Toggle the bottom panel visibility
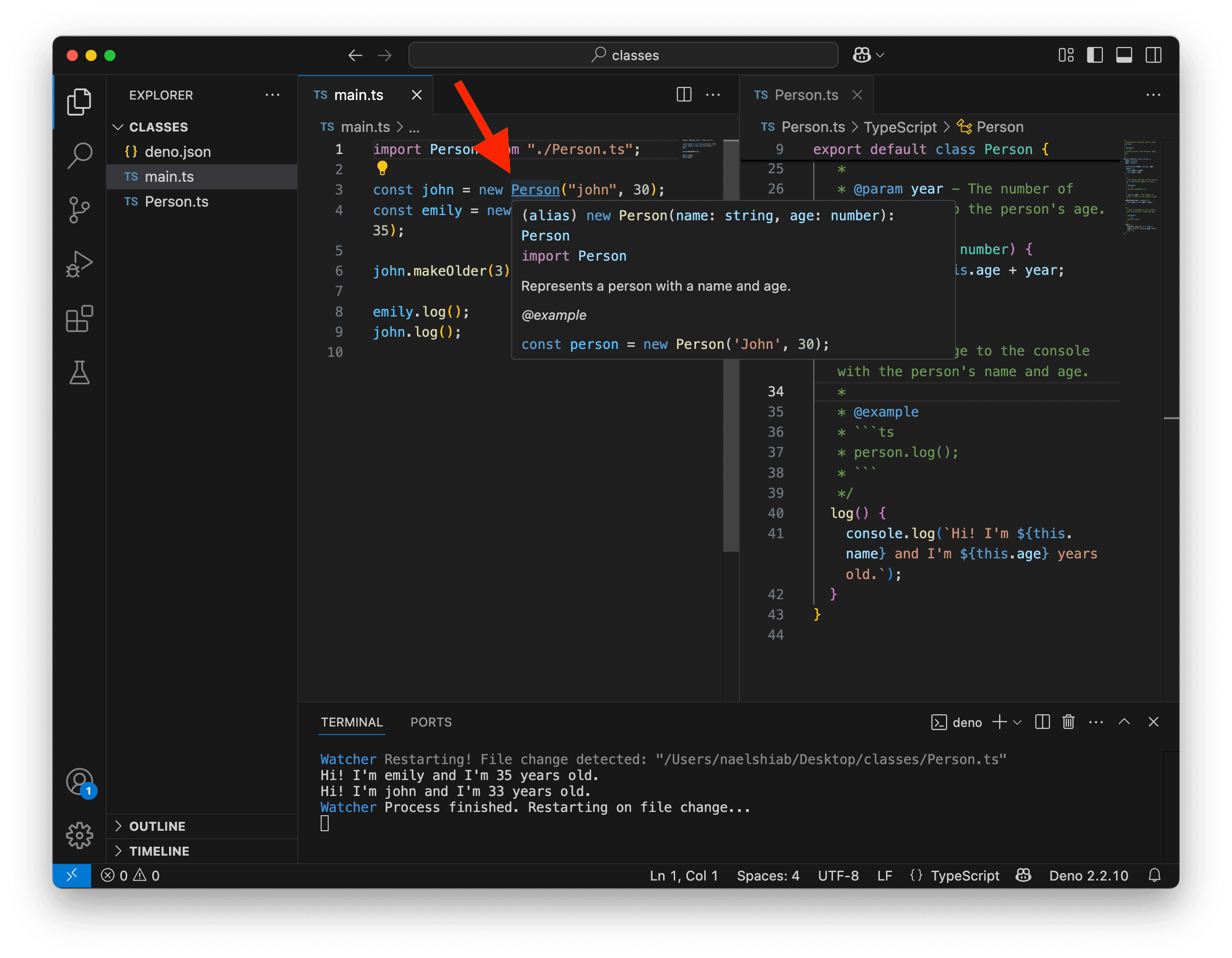 [x=1124, y=55]
